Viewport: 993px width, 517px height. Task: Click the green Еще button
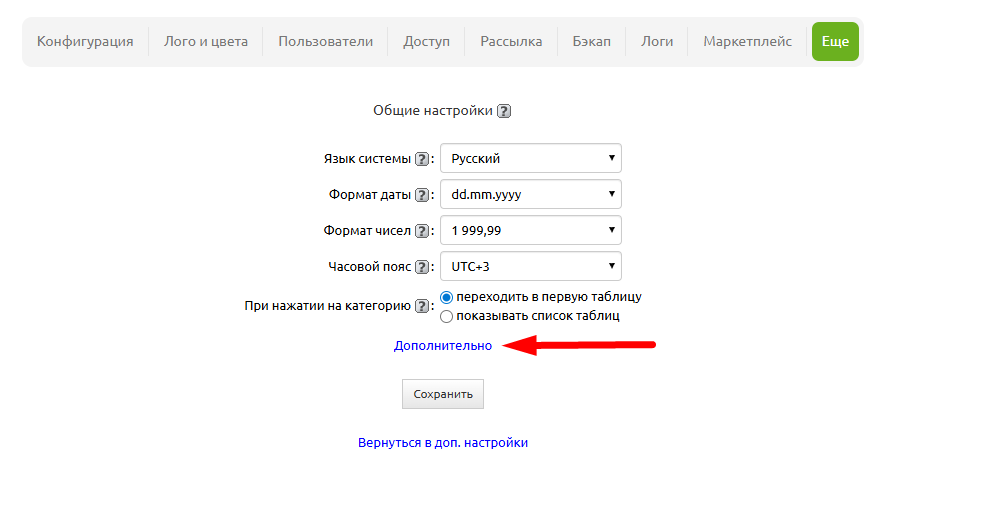835,41
